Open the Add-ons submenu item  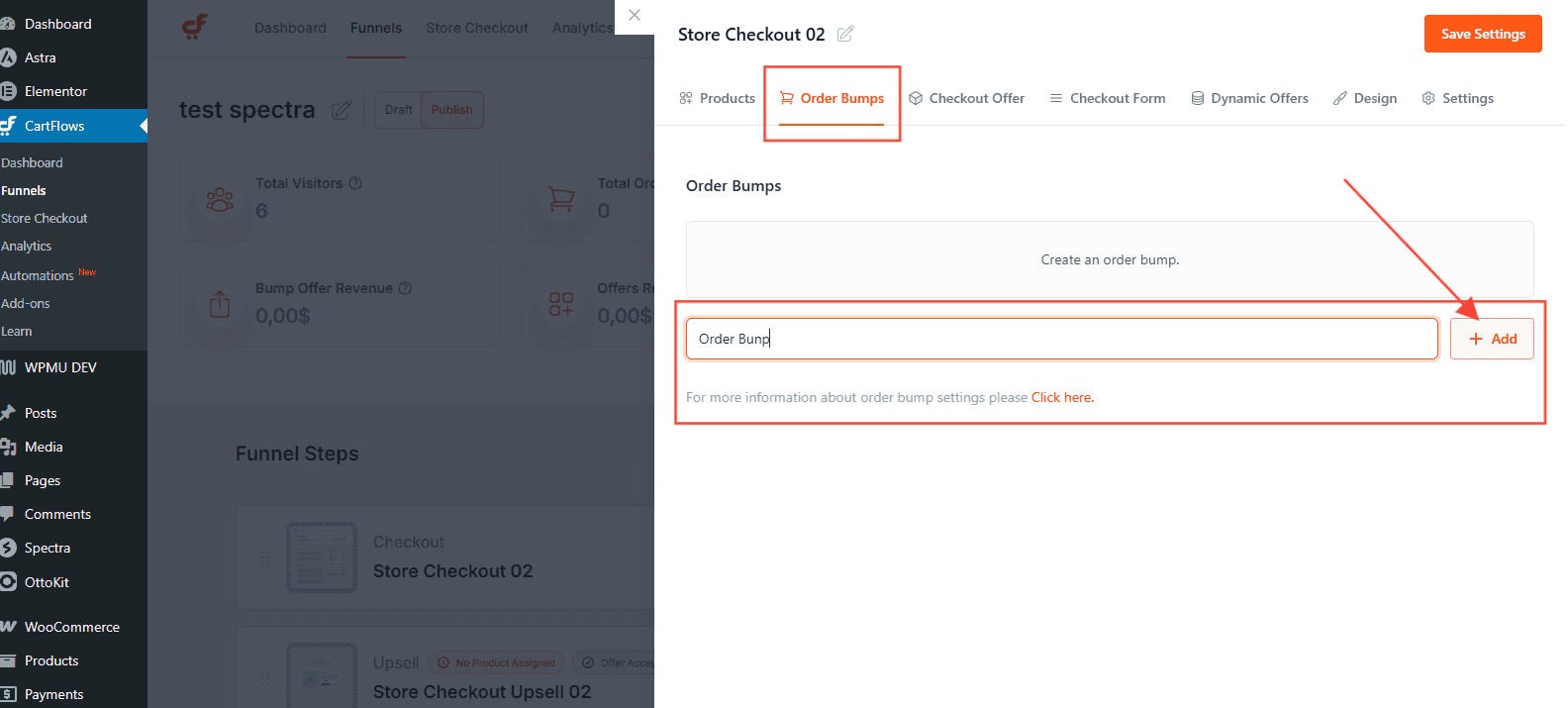[x=26, y=303]
